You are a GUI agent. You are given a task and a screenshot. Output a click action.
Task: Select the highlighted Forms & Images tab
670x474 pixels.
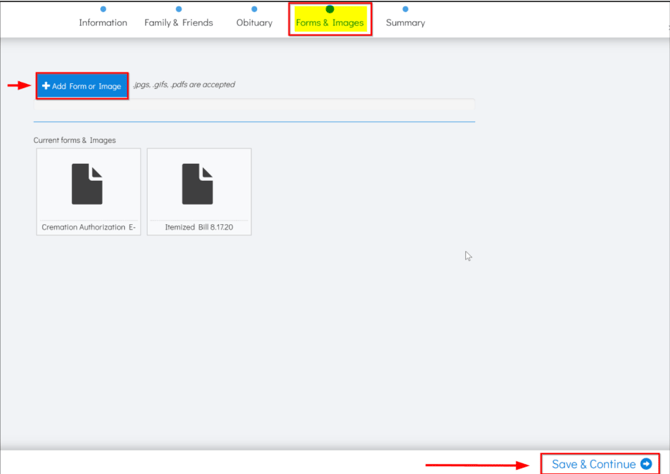[330, 22]
